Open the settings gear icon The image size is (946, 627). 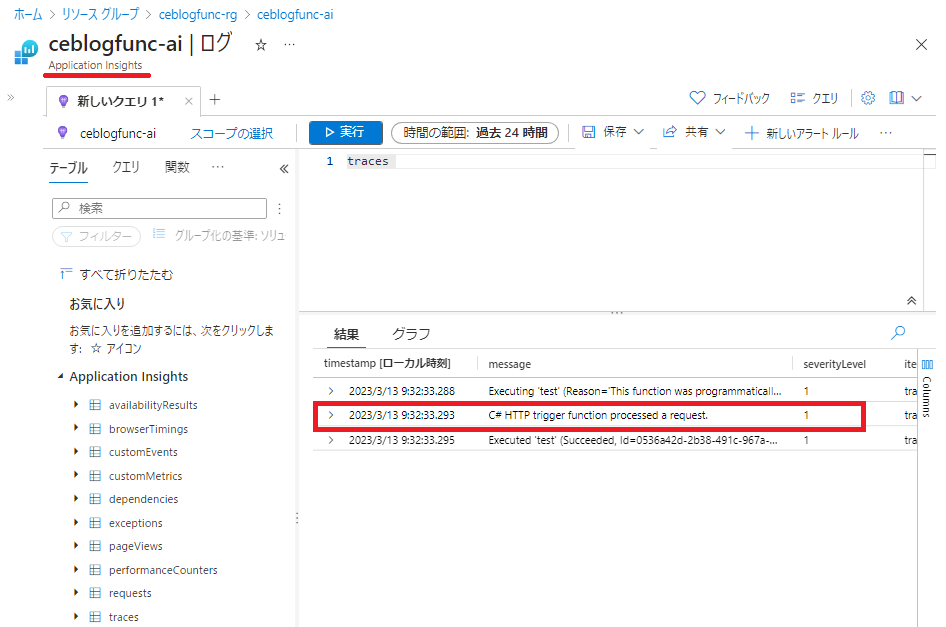(868, 98)
